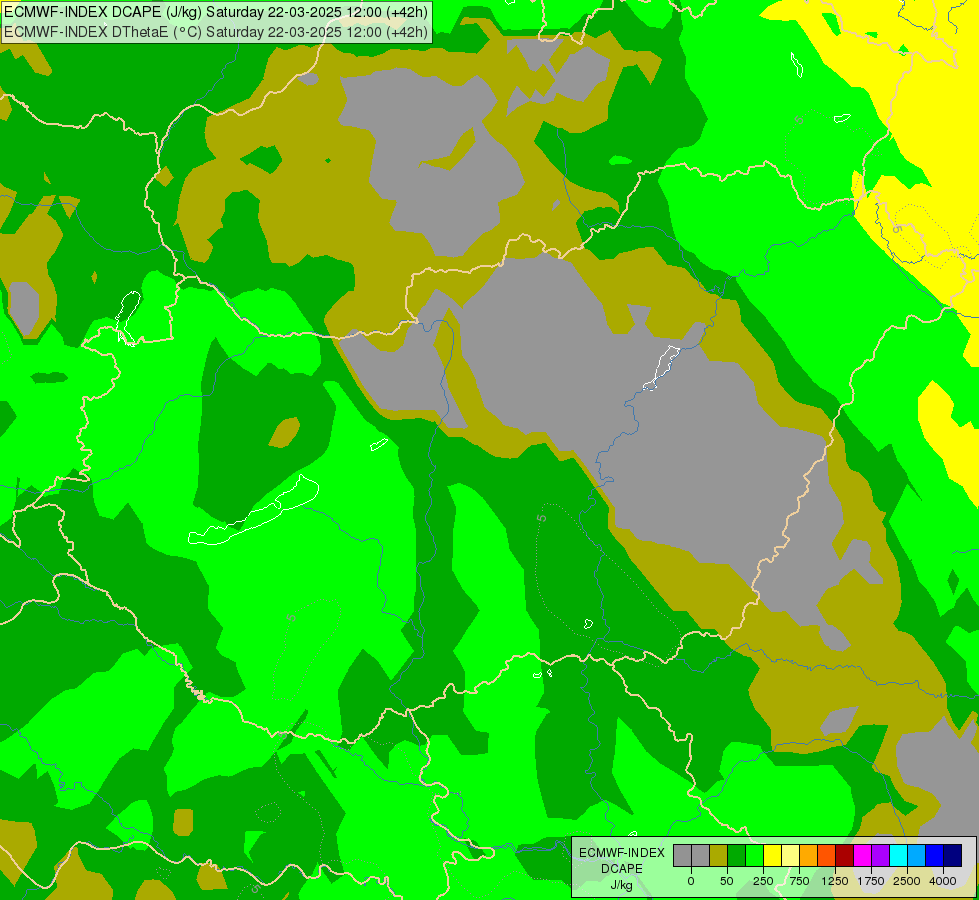The height and width of the screenshot is (900, 979).
Task: Select the olive legend swatch
Action: click(x=718, y=855)
